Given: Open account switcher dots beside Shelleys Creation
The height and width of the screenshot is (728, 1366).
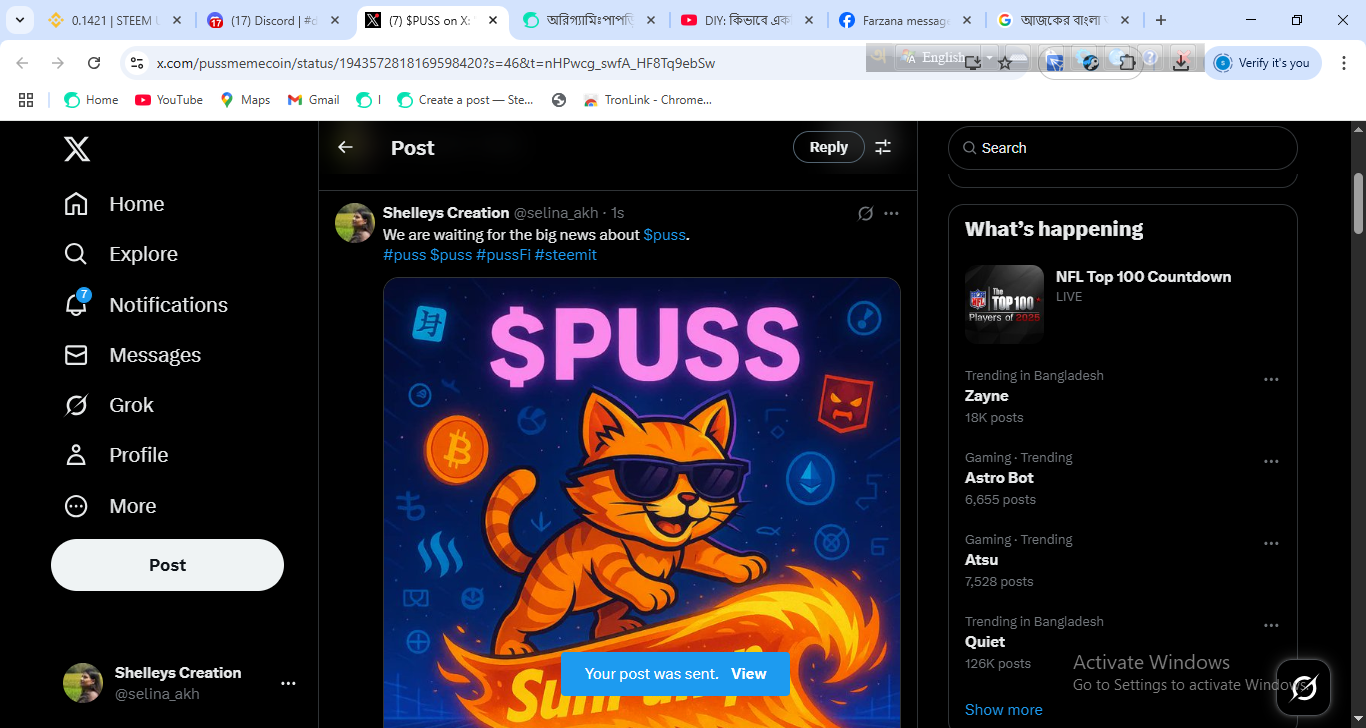Looking at the screenshot, I should pyautogui.click(x=288, y=683).
